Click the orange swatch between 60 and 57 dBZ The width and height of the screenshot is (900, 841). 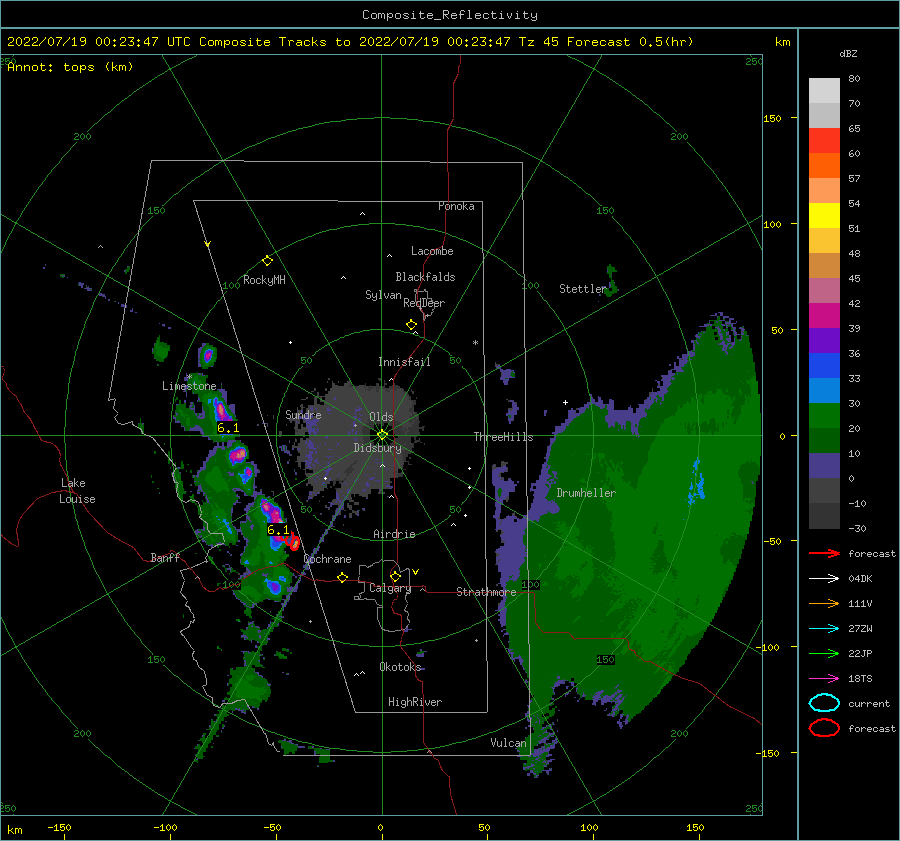tap(824, 166)
